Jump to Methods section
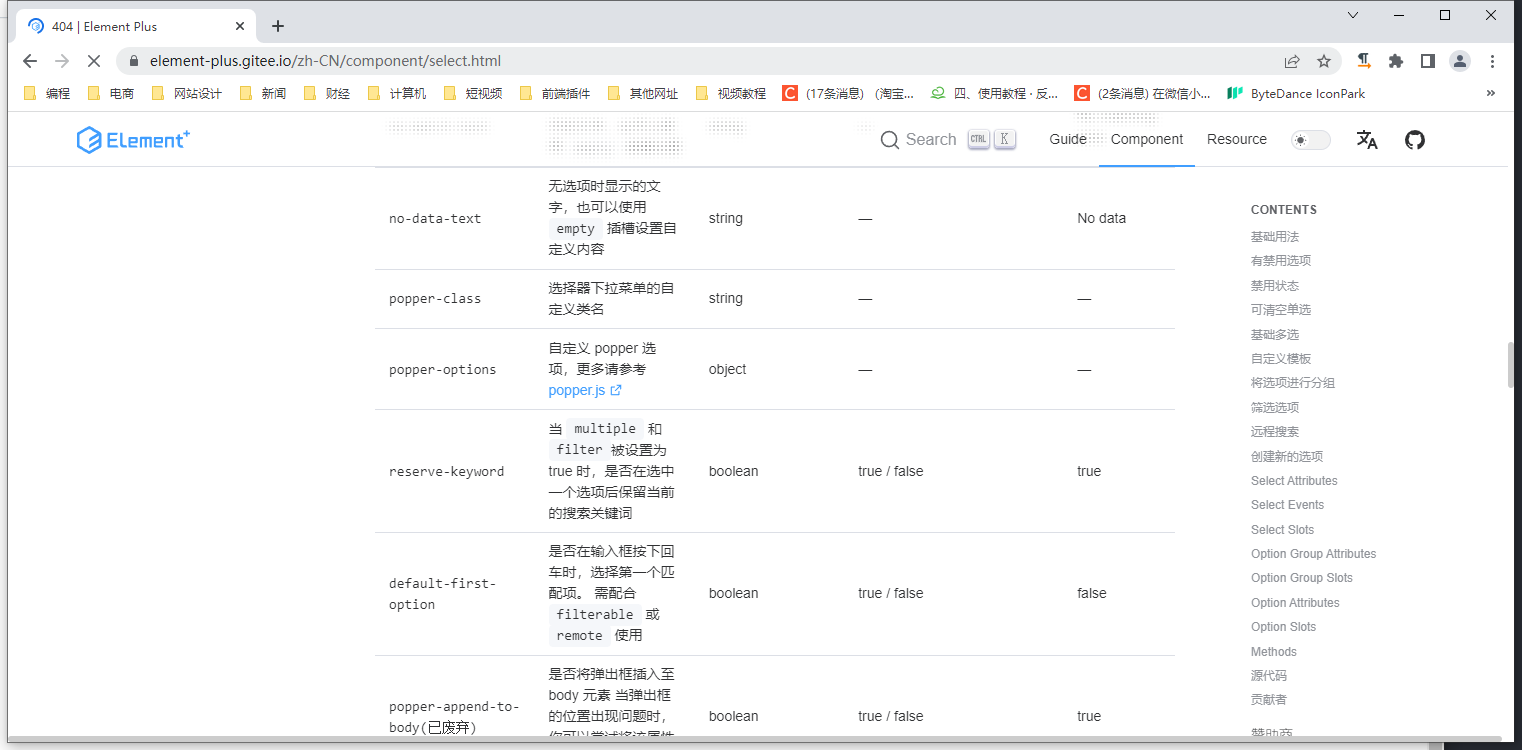Viewport: 1522px width, 750px height. tap(1273, 652)
